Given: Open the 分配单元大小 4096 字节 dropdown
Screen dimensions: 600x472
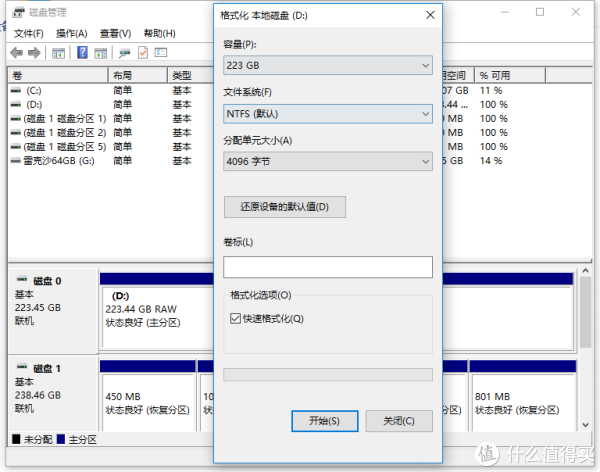Looking at the screenshot, I should coord(328,162).
